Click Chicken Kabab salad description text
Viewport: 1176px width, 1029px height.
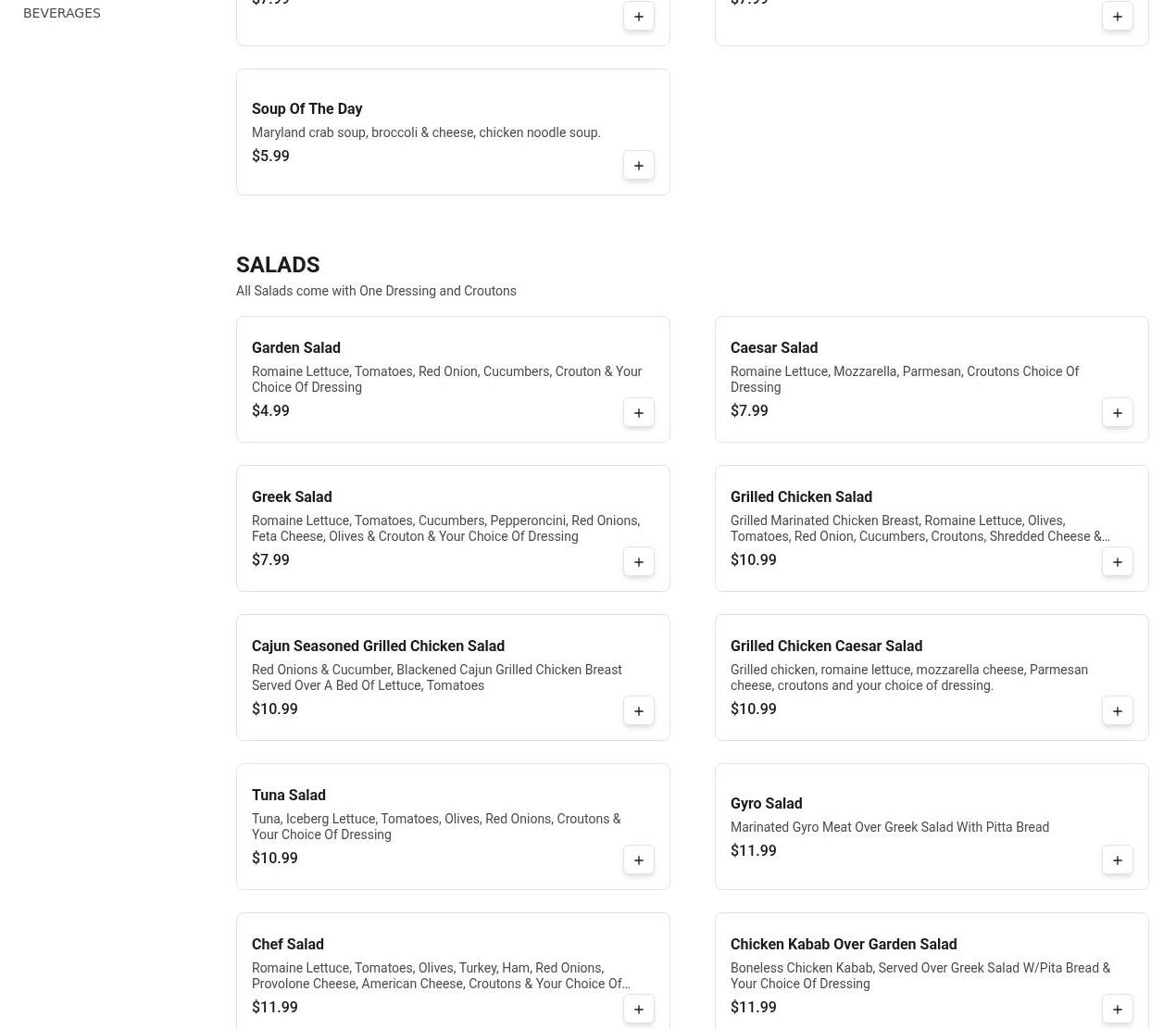(x=920, y=975)
